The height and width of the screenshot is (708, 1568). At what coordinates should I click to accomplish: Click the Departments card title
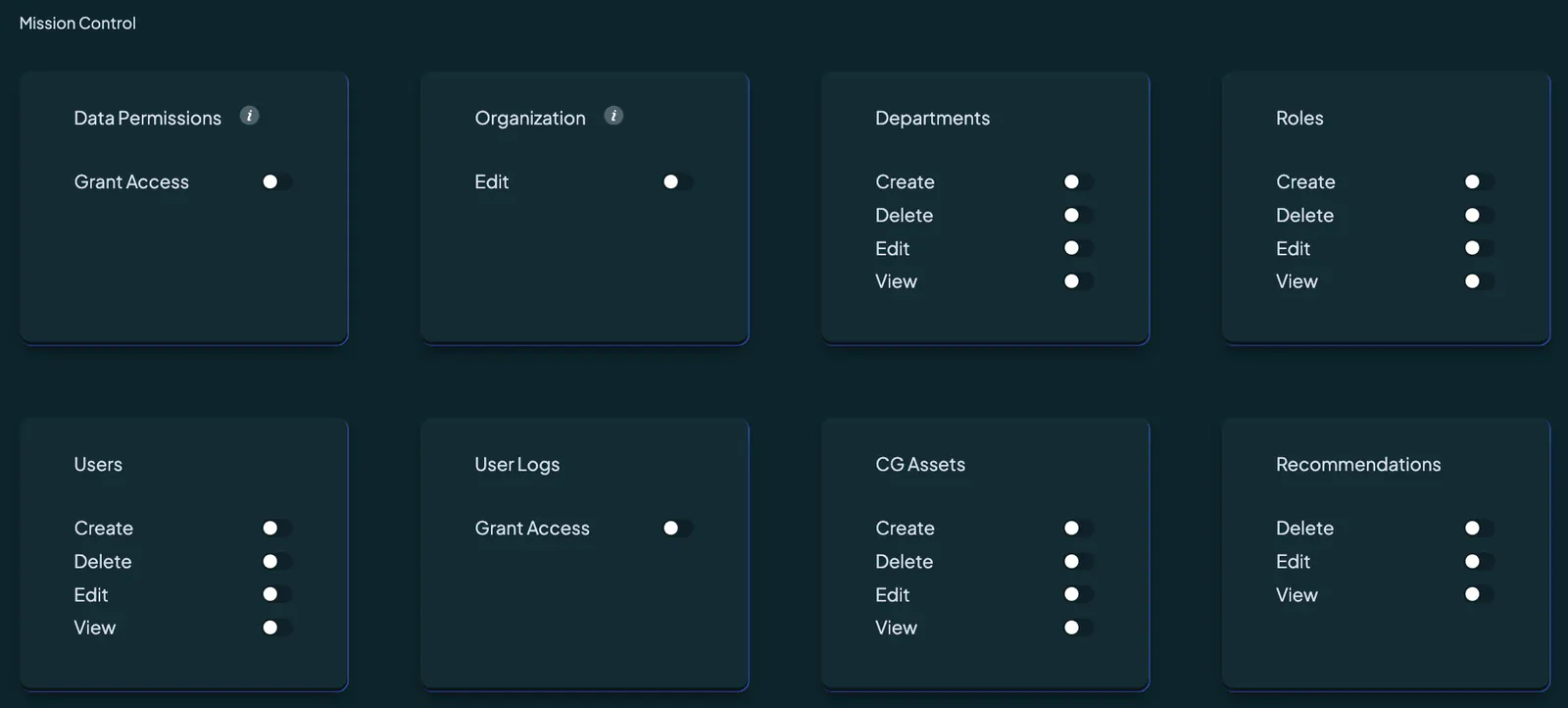pos(933,119)
